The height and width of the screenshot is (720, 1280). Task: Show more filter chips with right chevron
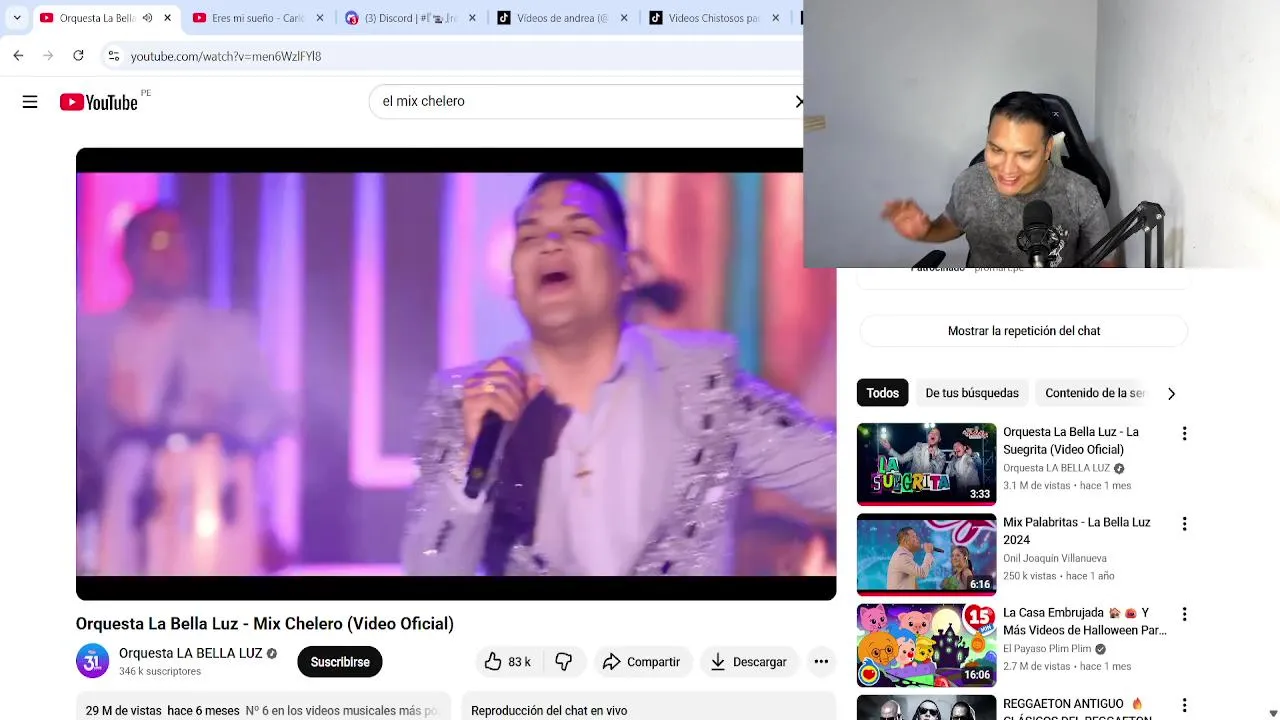pos(1171,394)
